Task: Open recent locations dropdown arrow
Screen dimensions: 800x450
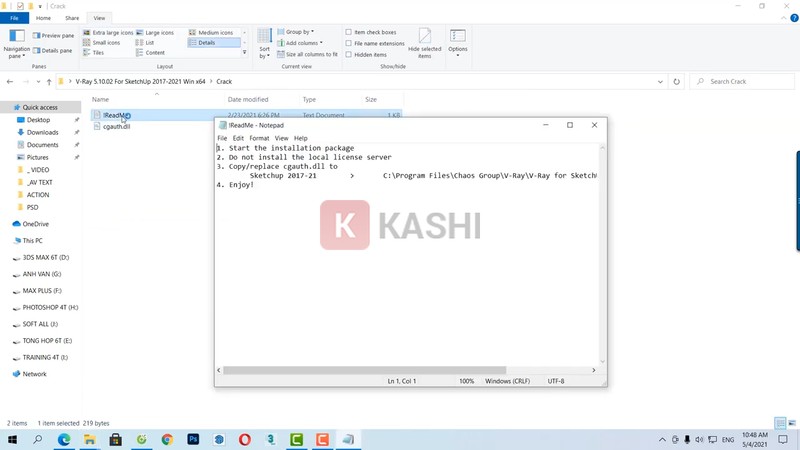Action: [x=38, y=82]
